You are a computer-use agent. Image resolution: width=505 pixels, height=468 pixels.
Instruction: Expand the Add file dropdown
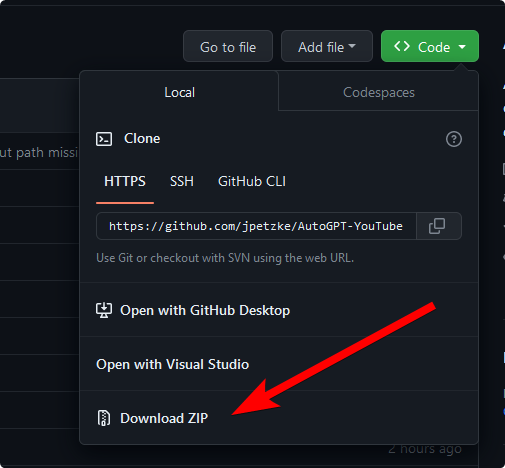pos(327,46)
